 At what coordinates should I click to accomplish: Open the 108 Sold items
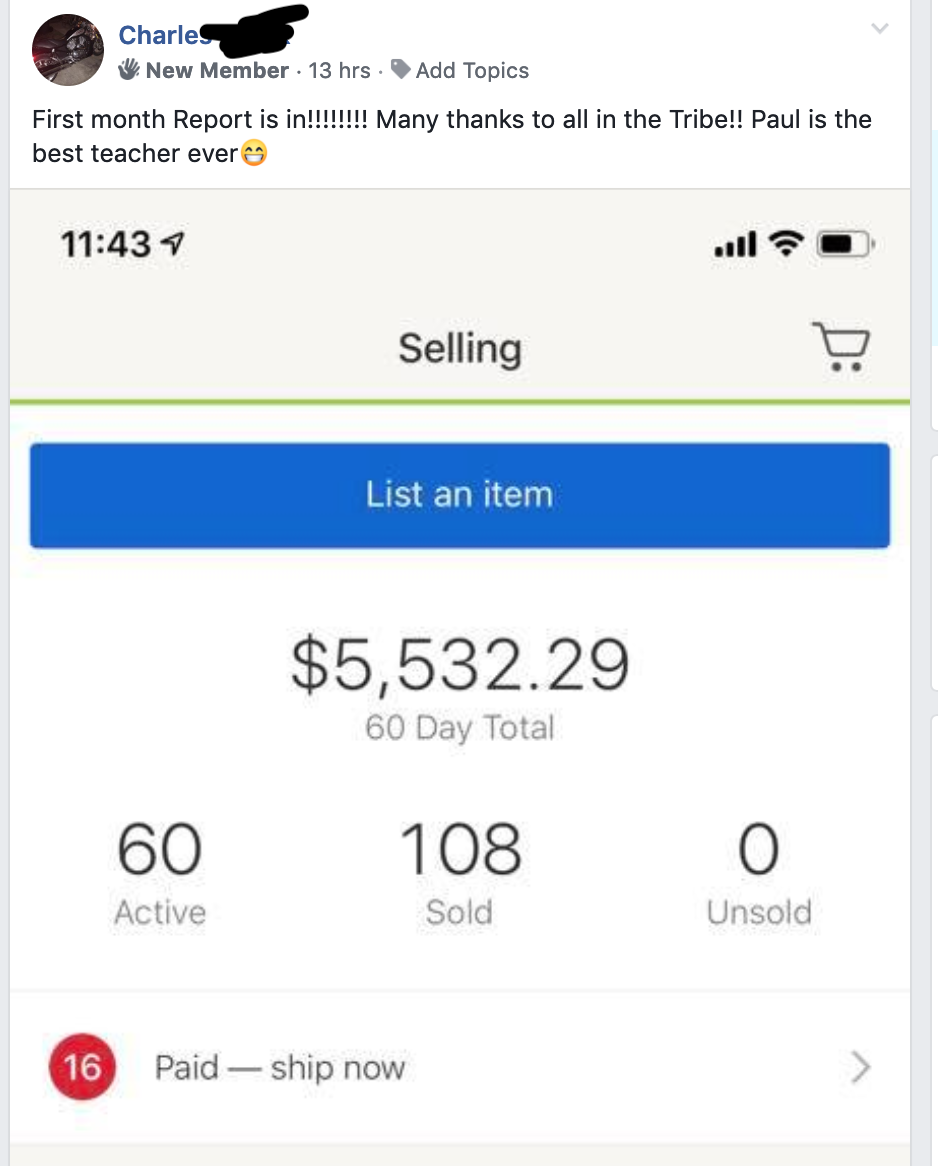point(460,872)
